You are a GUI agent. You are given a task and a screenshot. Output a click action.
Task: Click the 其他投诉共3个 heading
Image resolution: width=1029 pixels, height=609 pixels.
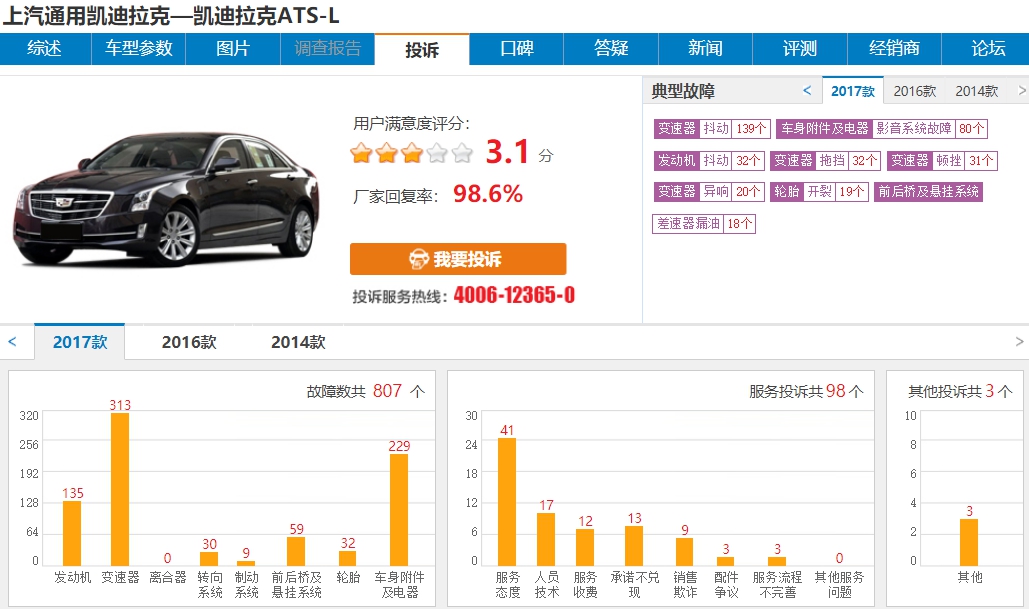pyautogui.click(x=960, y=392)
